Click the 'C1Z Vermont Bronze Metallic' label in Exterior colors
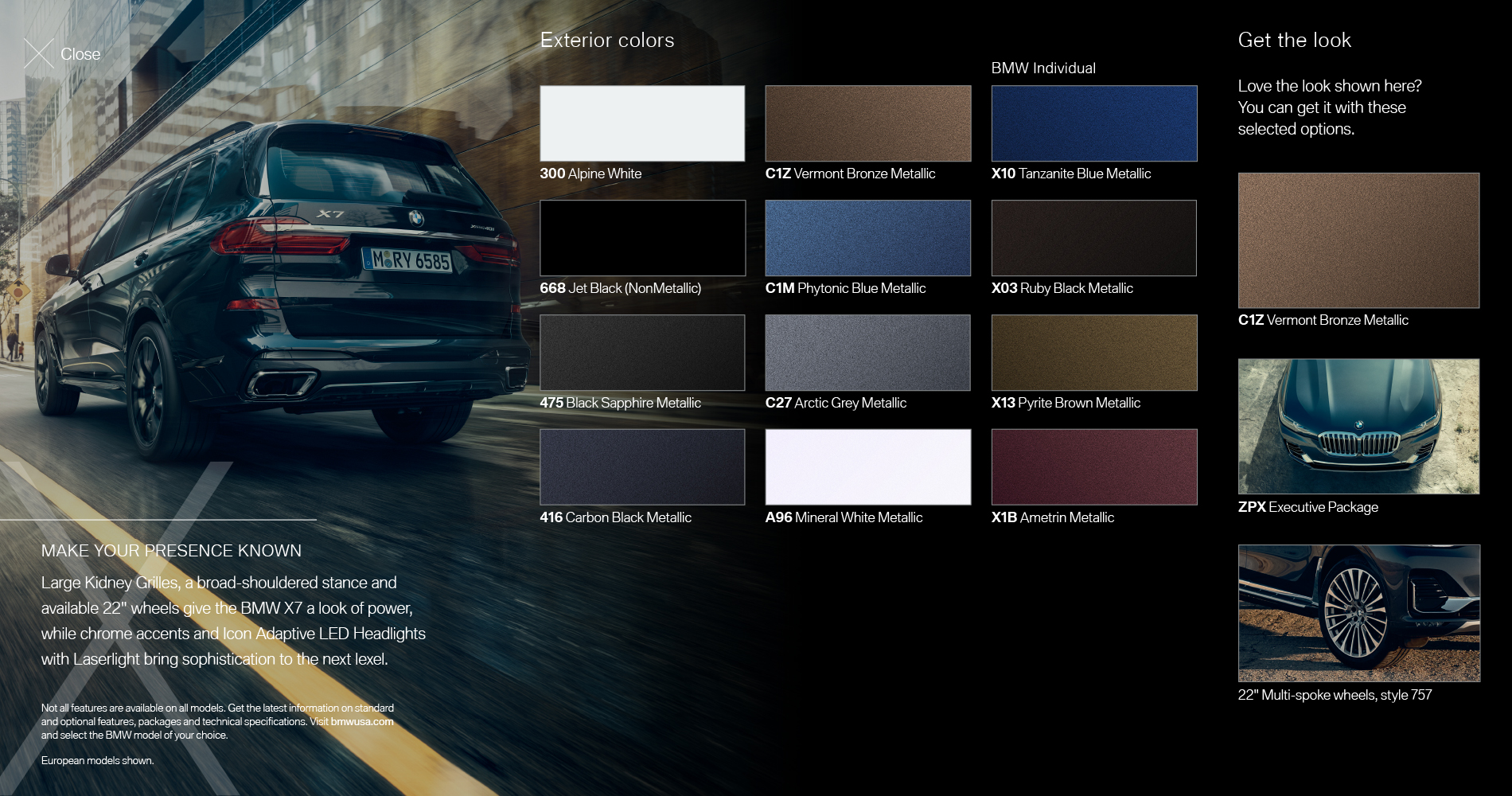Image resolution: width=1512 pixels, height=796 pixels. coord(850,174)
